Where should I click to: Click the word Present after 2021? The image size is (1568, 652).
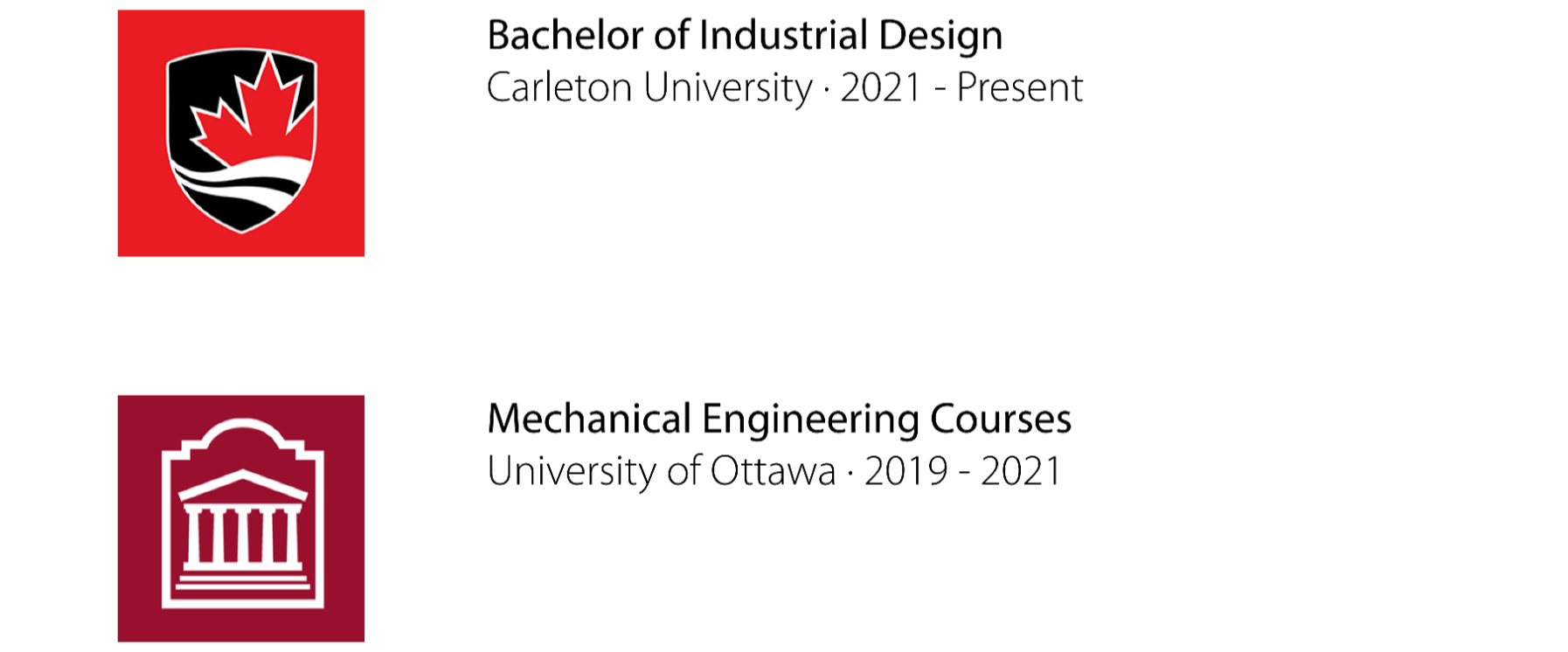click(1020, 87)
